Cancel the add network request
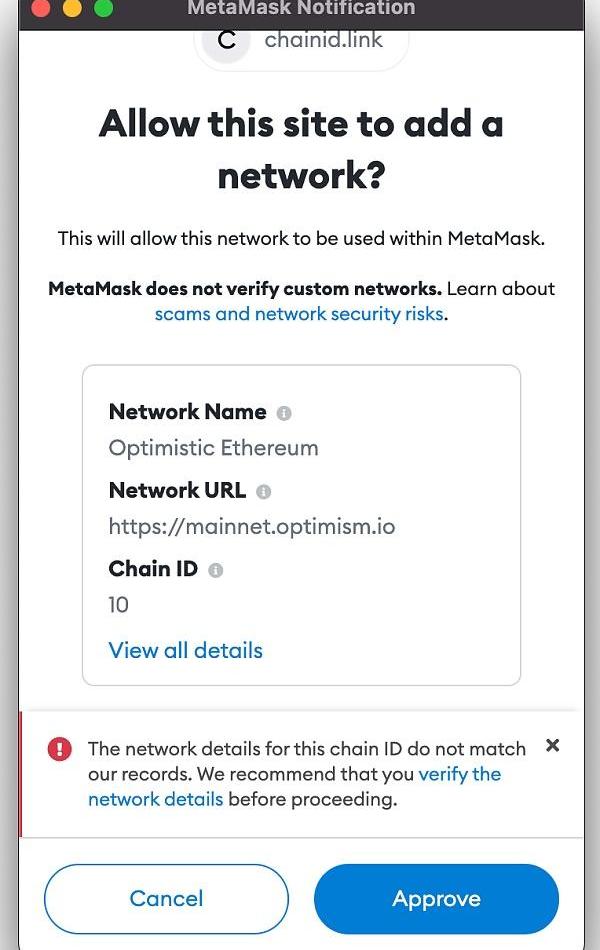This screenshot has height=950, width=600. [166, 899]
